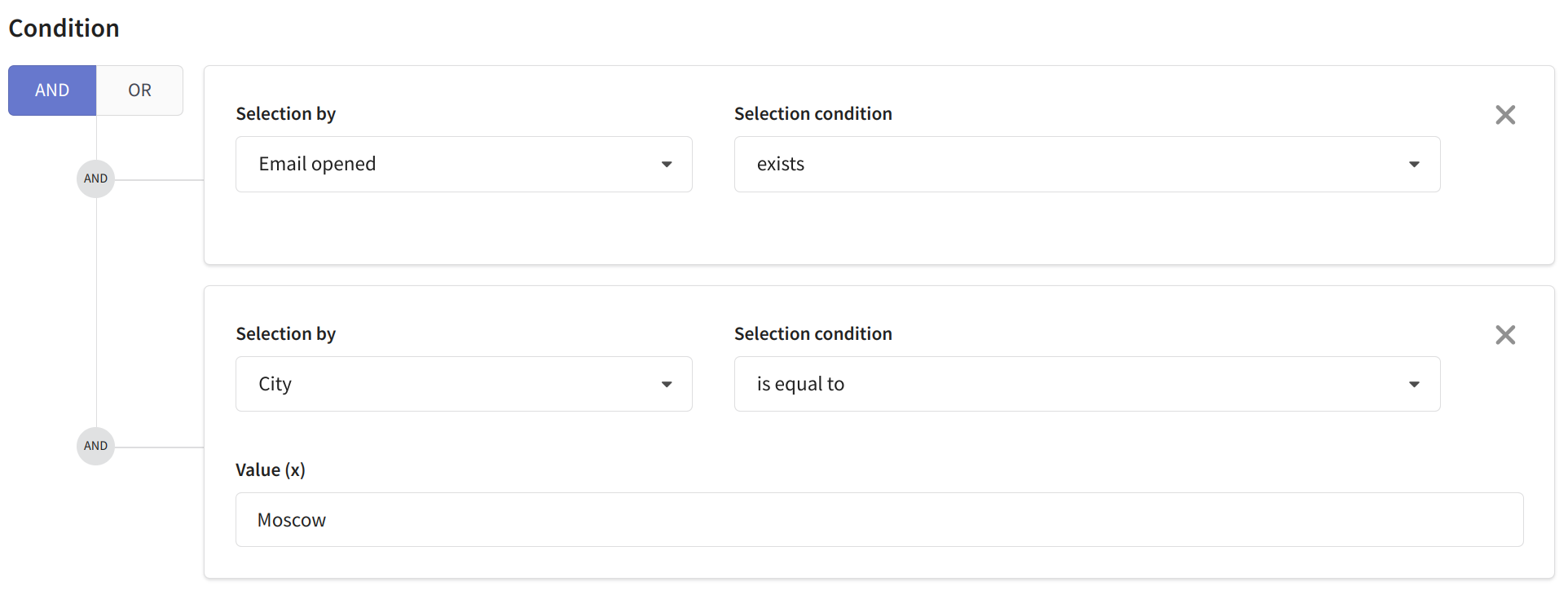Remove the City condition with X
1568x595 pixels.
tap(1505, 335)
